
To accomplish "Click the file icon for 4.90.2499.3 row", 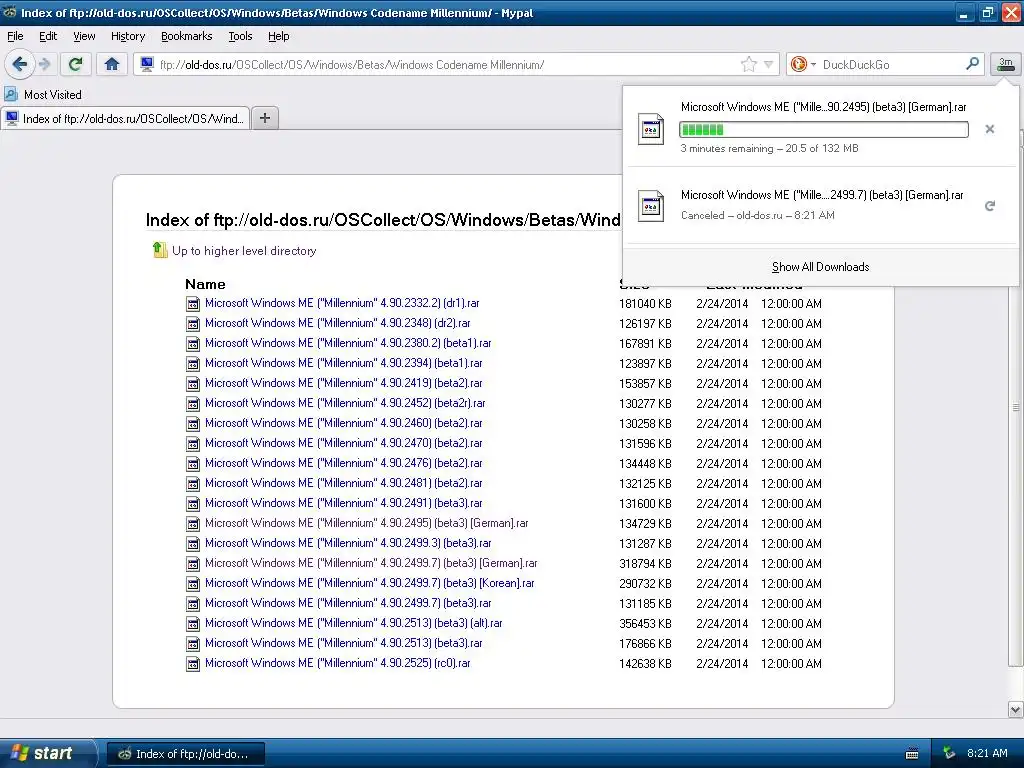I will (x=193, y=544).
